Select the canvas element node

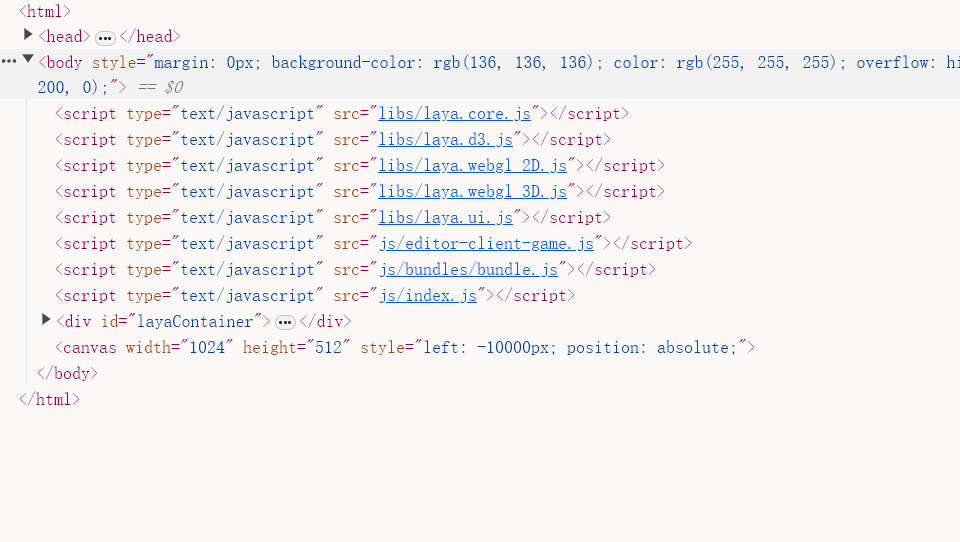[90, 348]
